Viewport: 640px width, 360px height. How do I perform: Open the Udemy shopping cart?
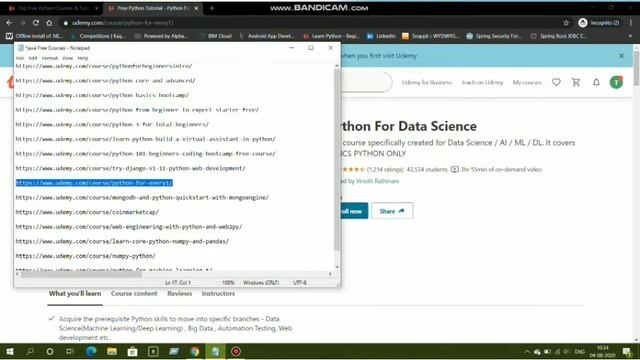click(x=576, y=82)
